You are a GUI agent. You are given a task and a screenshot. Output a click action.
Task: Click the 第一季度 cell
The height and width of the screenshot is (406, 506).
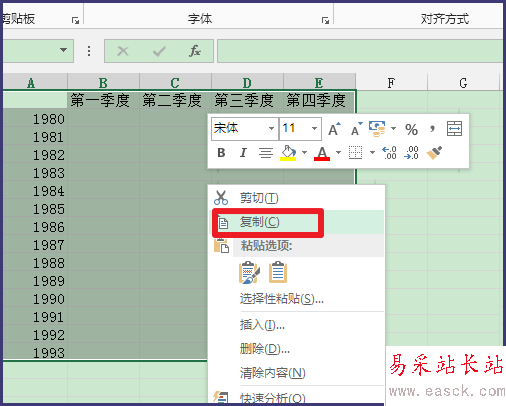tap(103, 100)
